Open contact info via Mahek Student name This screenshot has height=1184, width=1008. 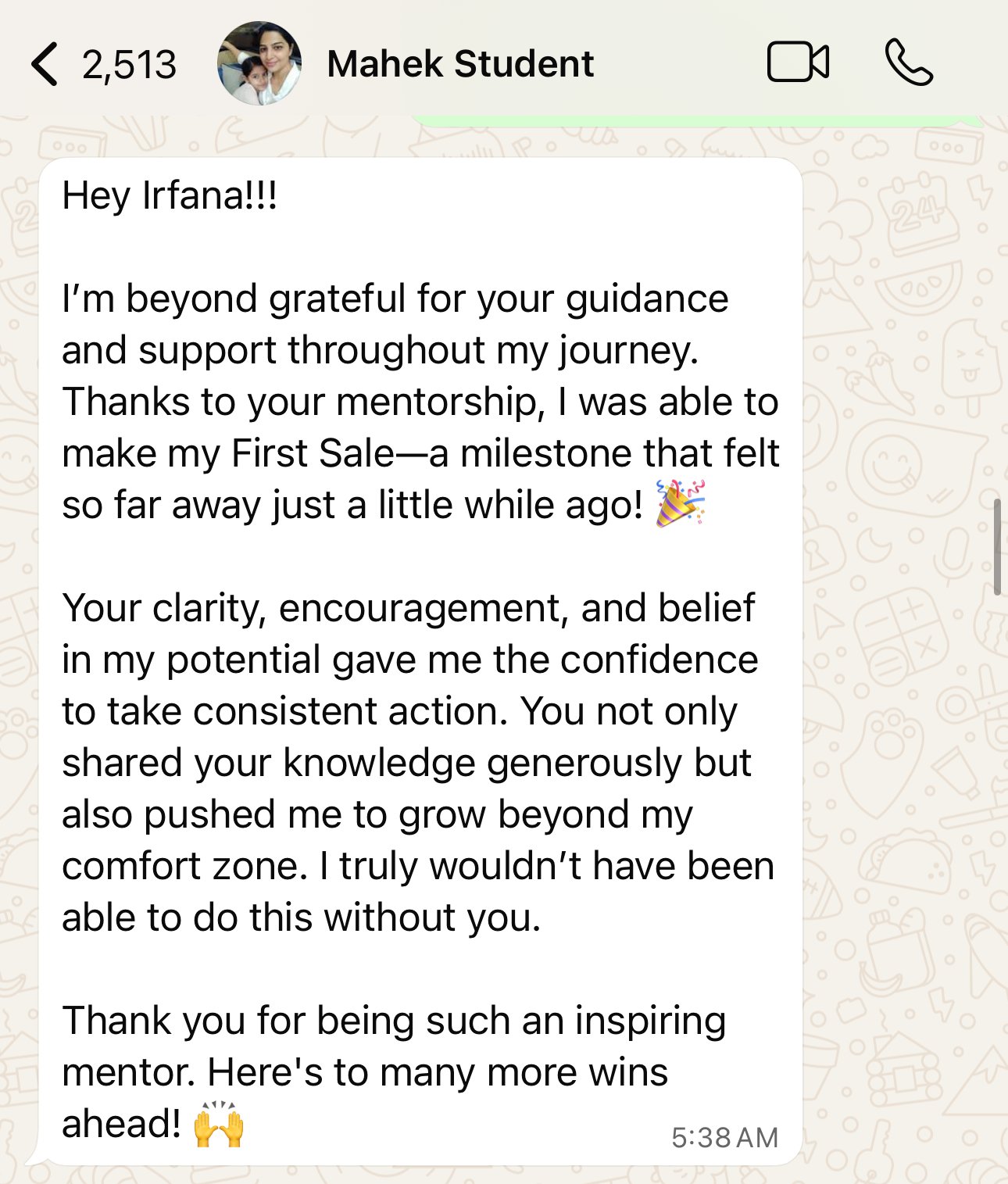point(460,63)
